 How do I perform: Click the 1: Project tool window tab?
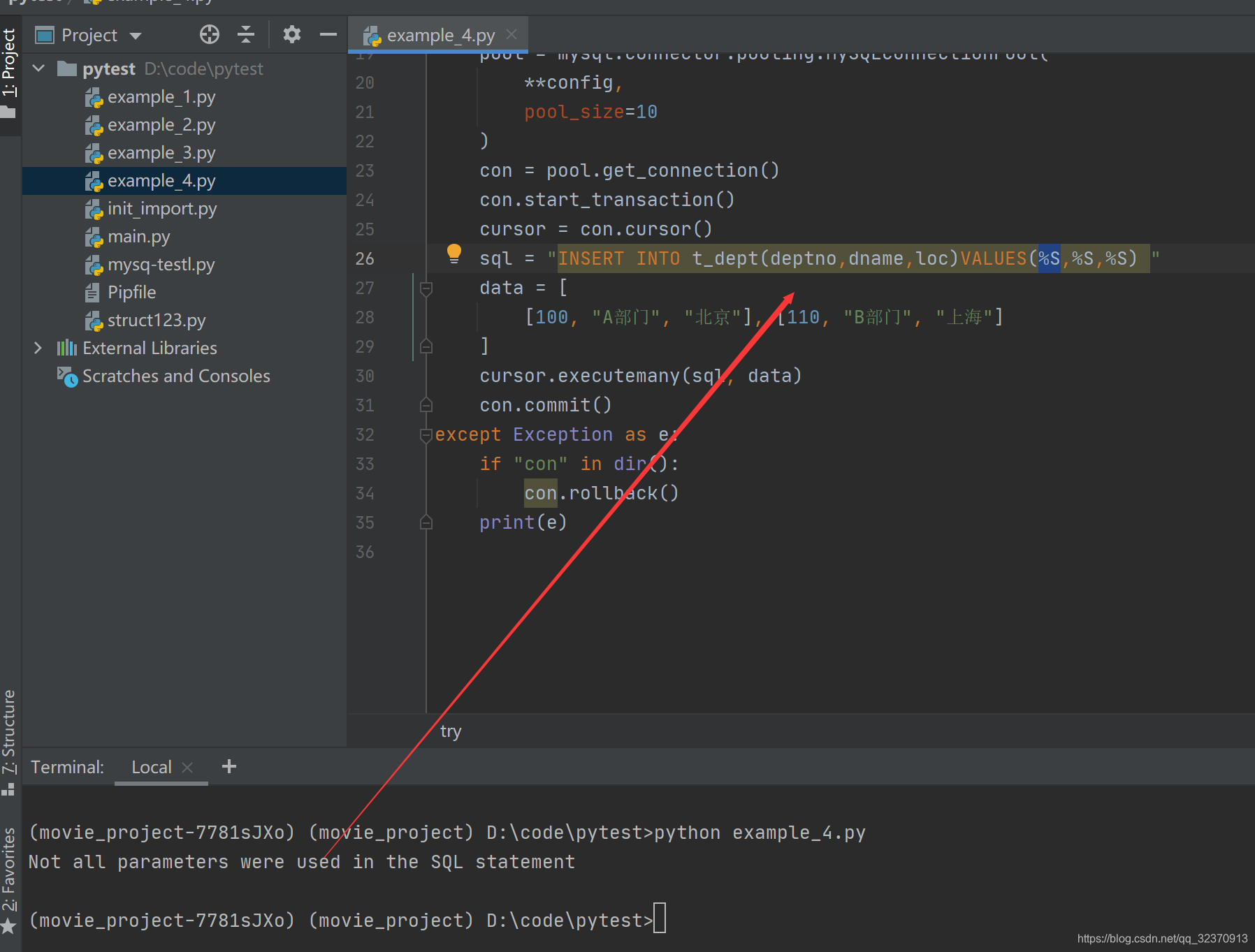click(x=9, y=73)
